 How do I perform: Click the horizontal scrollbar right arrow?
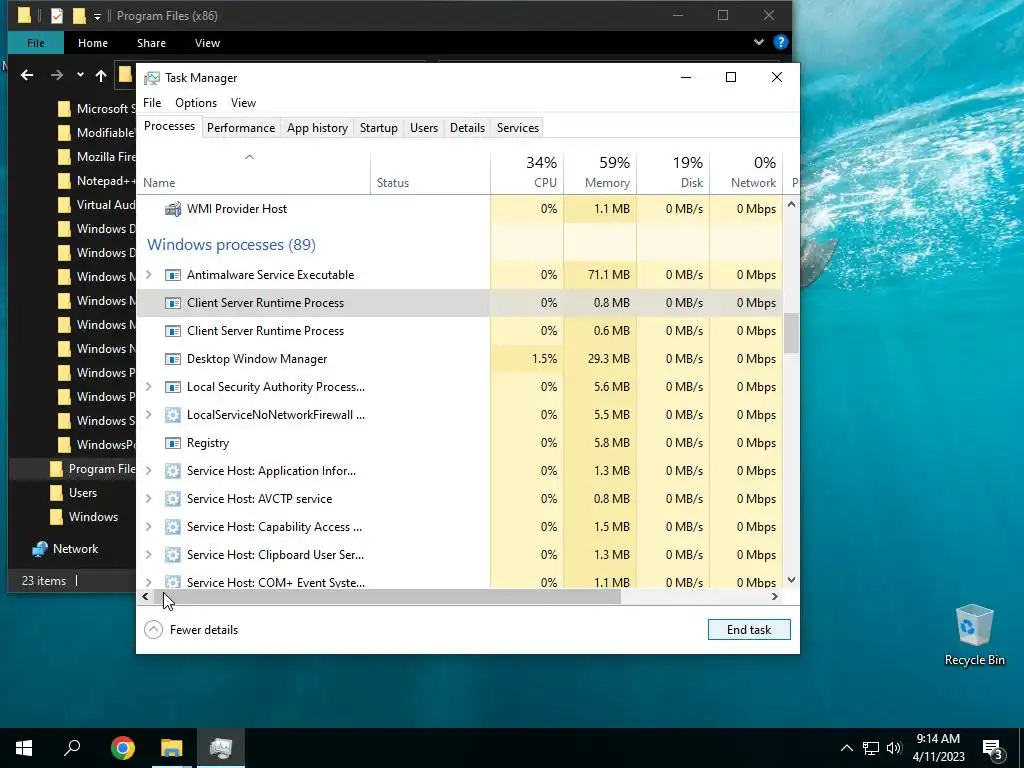pyautogui.click(x=775, y=597)
